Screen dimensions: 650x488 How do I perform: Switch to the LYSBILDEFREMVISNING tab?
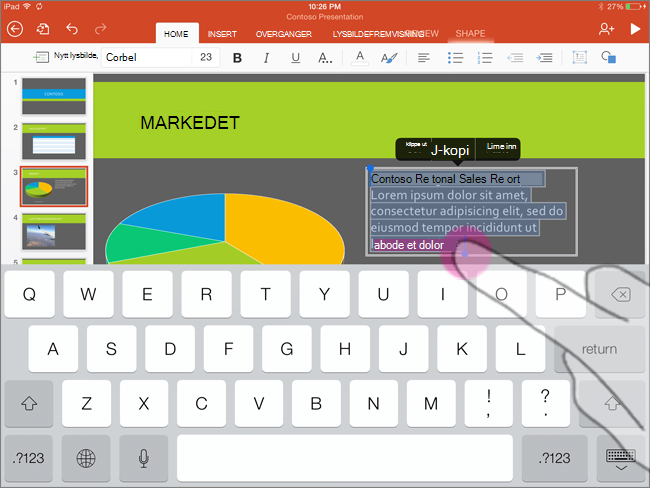(x=378, y=34)
